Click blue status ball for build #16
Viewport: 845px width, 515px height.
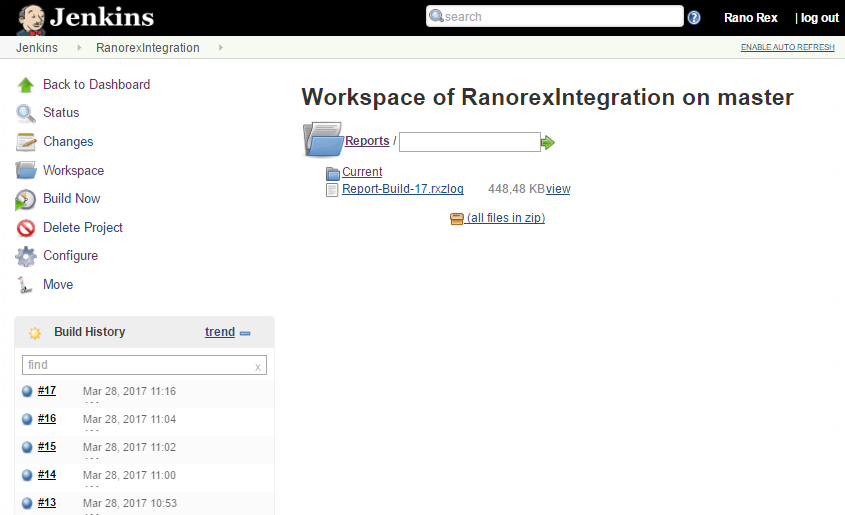[x=27, y=419]
